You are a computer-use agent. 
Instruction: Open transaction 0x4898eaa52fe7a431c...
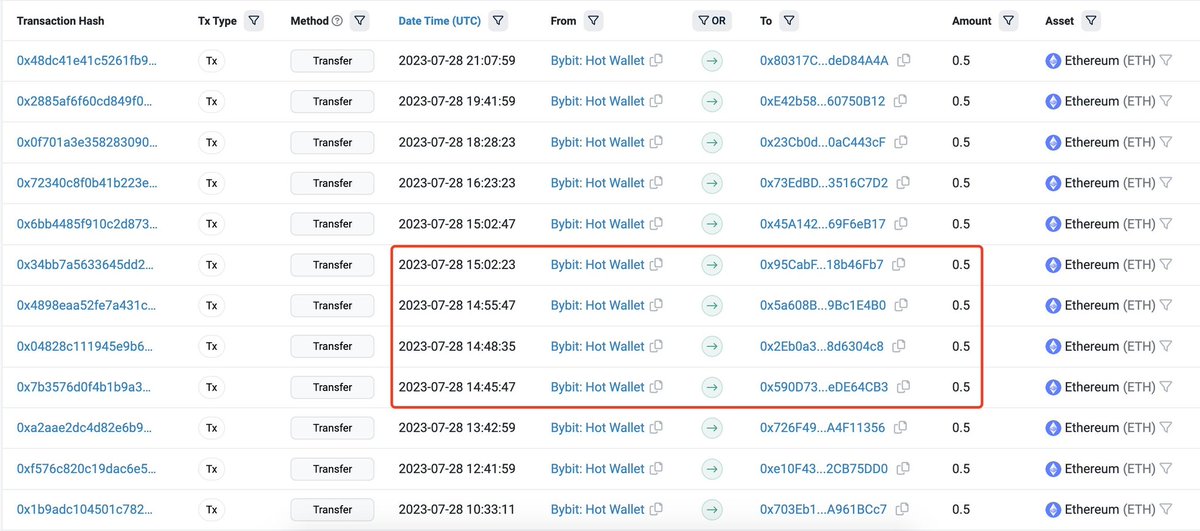(x=87, y=305)
